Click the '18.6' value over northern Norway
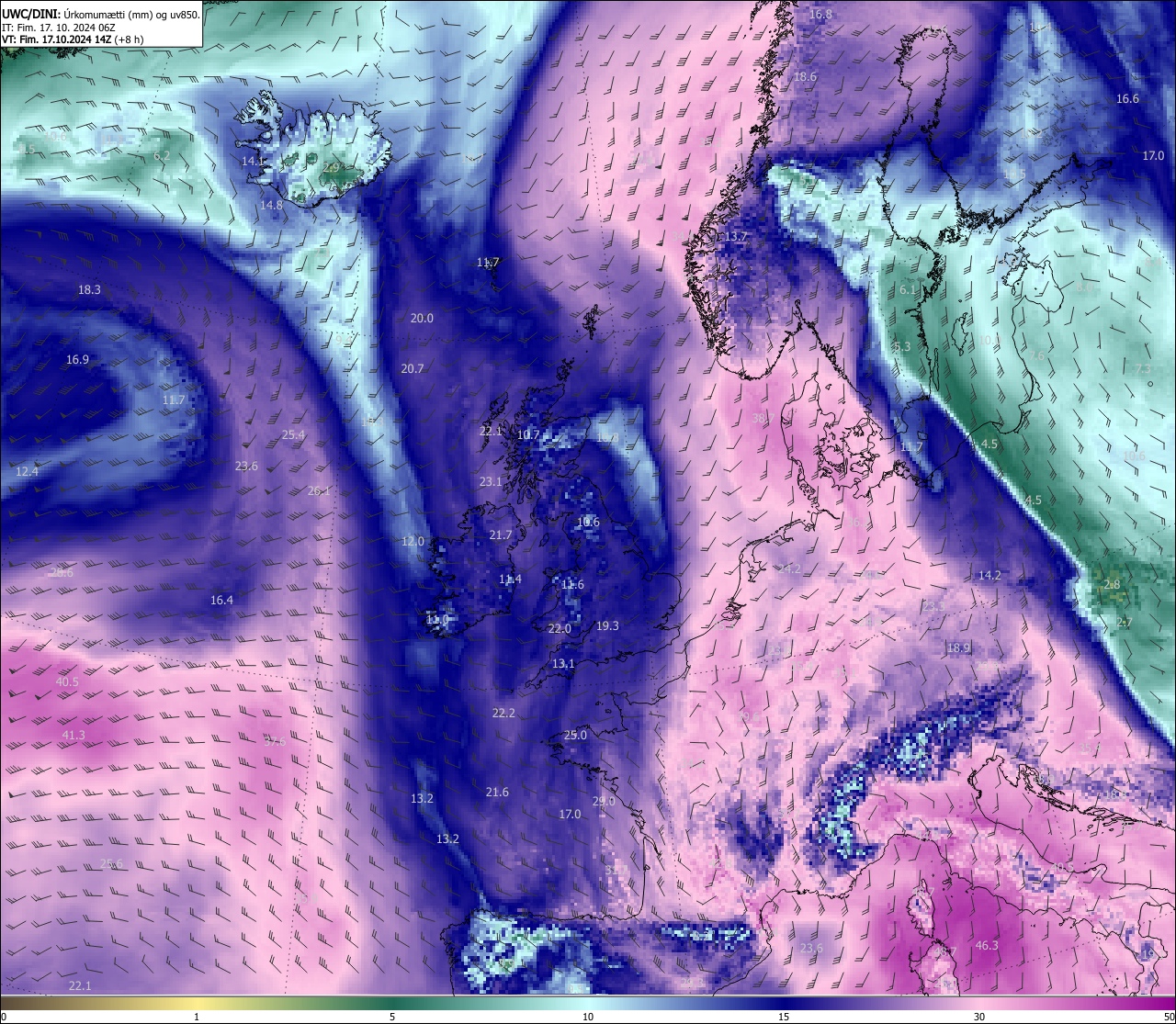This screenshot has width=1176, height=1024. pyautogui.click(x=805, y=77)
